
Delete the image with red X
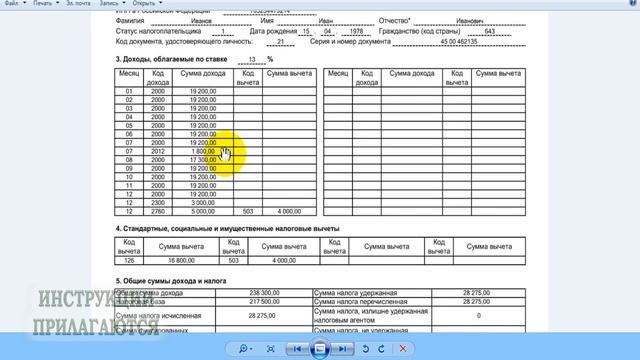(403, 349)
